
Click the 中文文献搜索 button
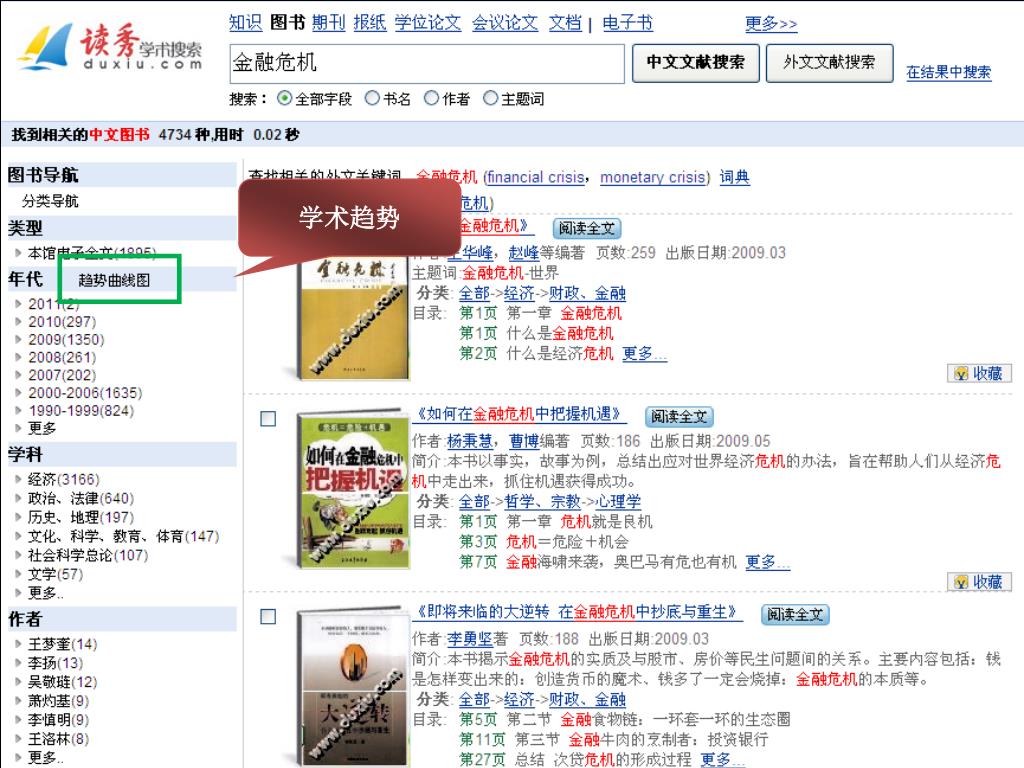pos(696,63)
